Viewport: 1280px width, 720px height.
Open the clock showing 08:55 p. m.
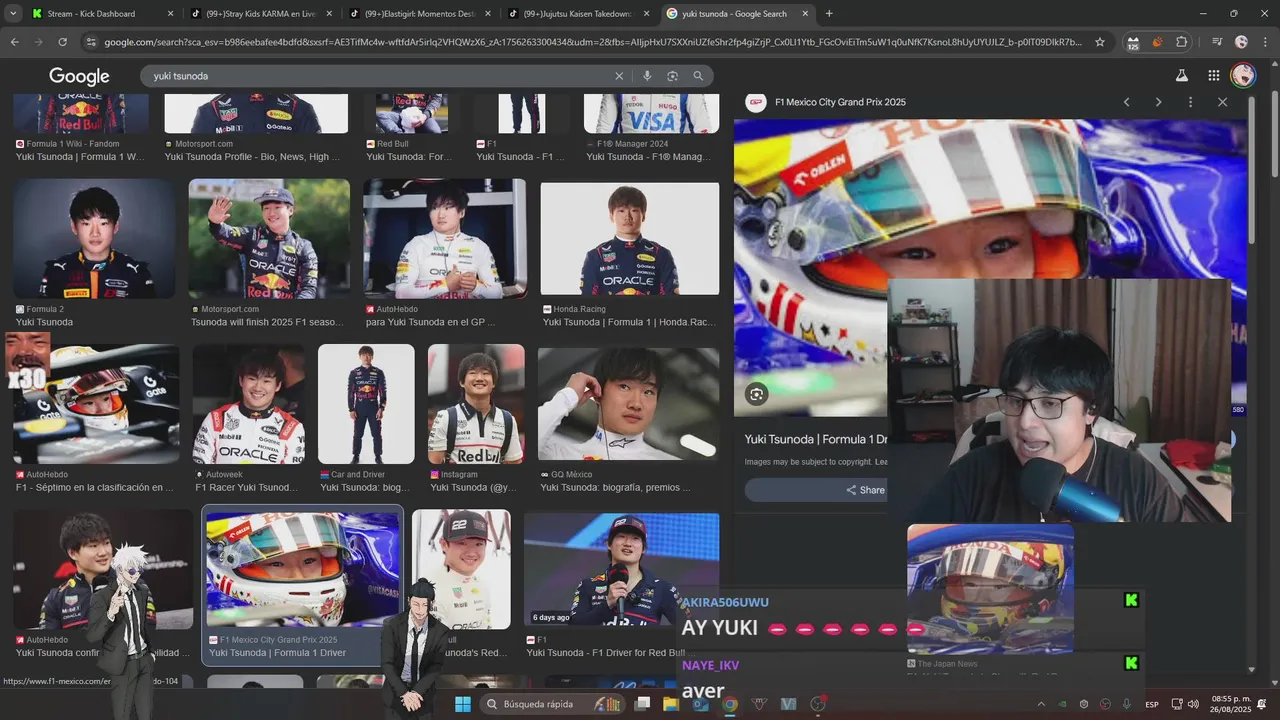(1231, 704)
